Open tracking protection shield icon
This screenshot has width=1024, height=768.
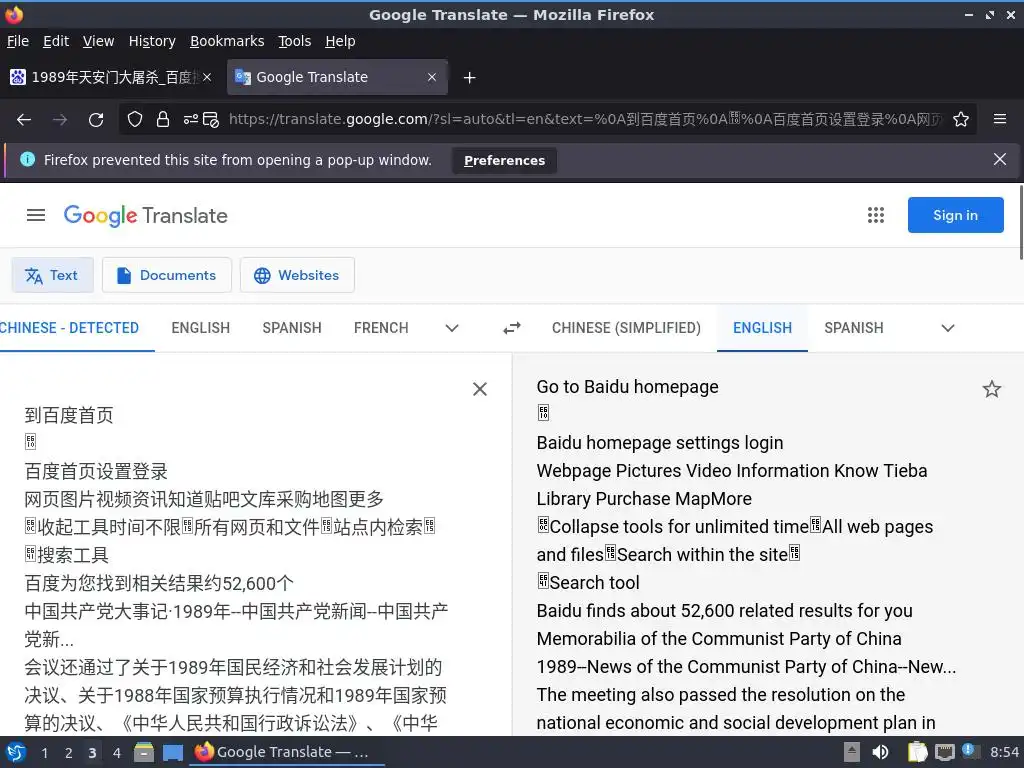click(135, 119)
